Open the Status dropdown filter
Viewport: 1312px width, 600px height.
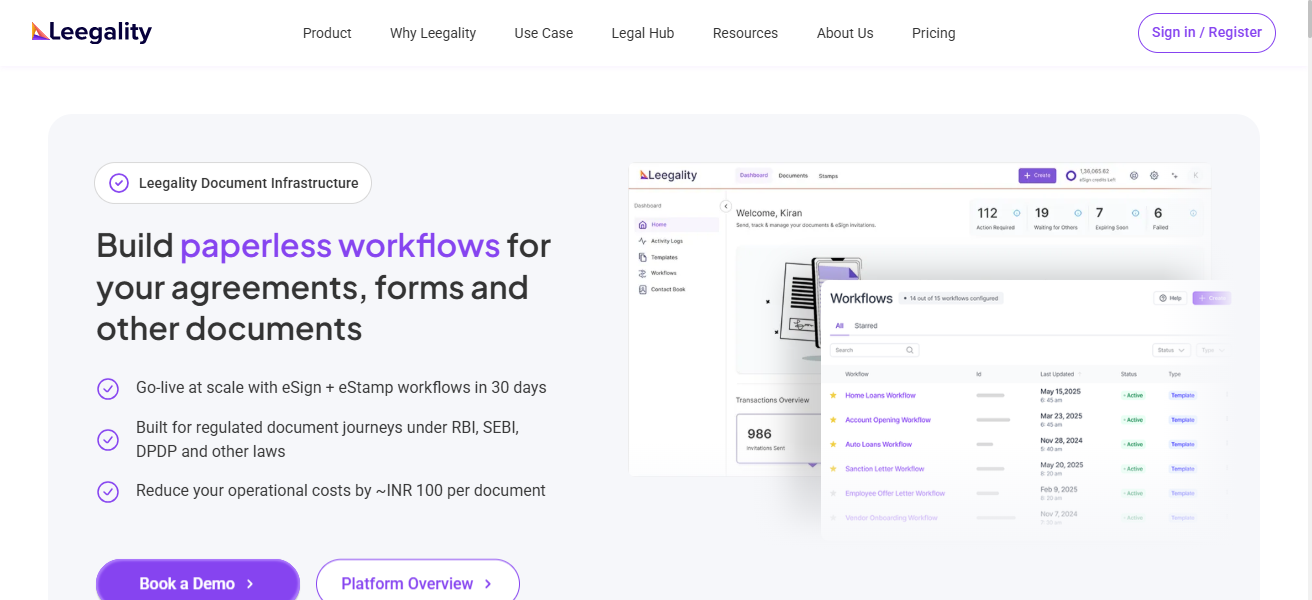1171,350
